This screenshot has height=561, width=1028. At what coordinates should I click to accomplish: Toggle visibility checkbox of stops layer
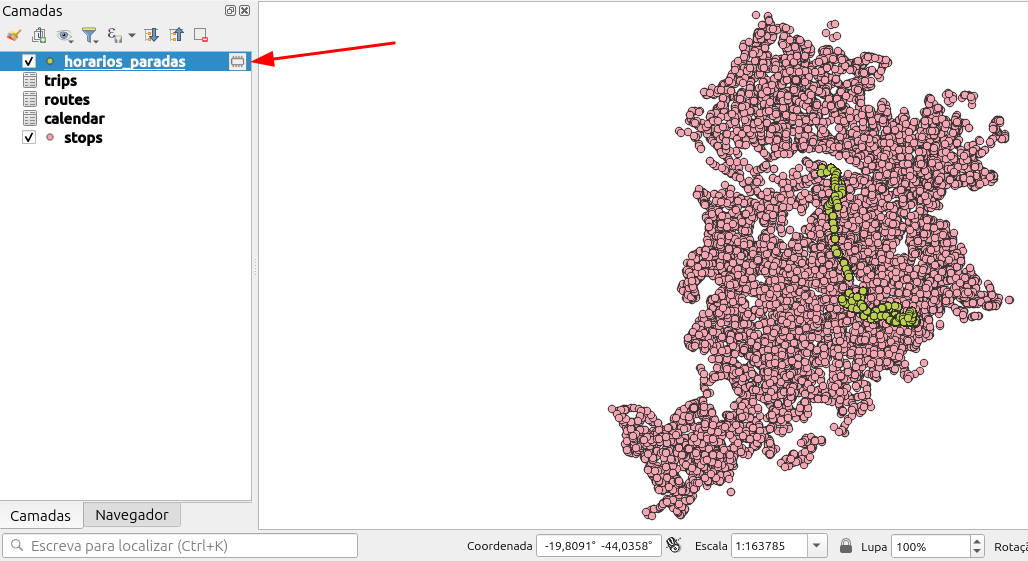point(29,137)
